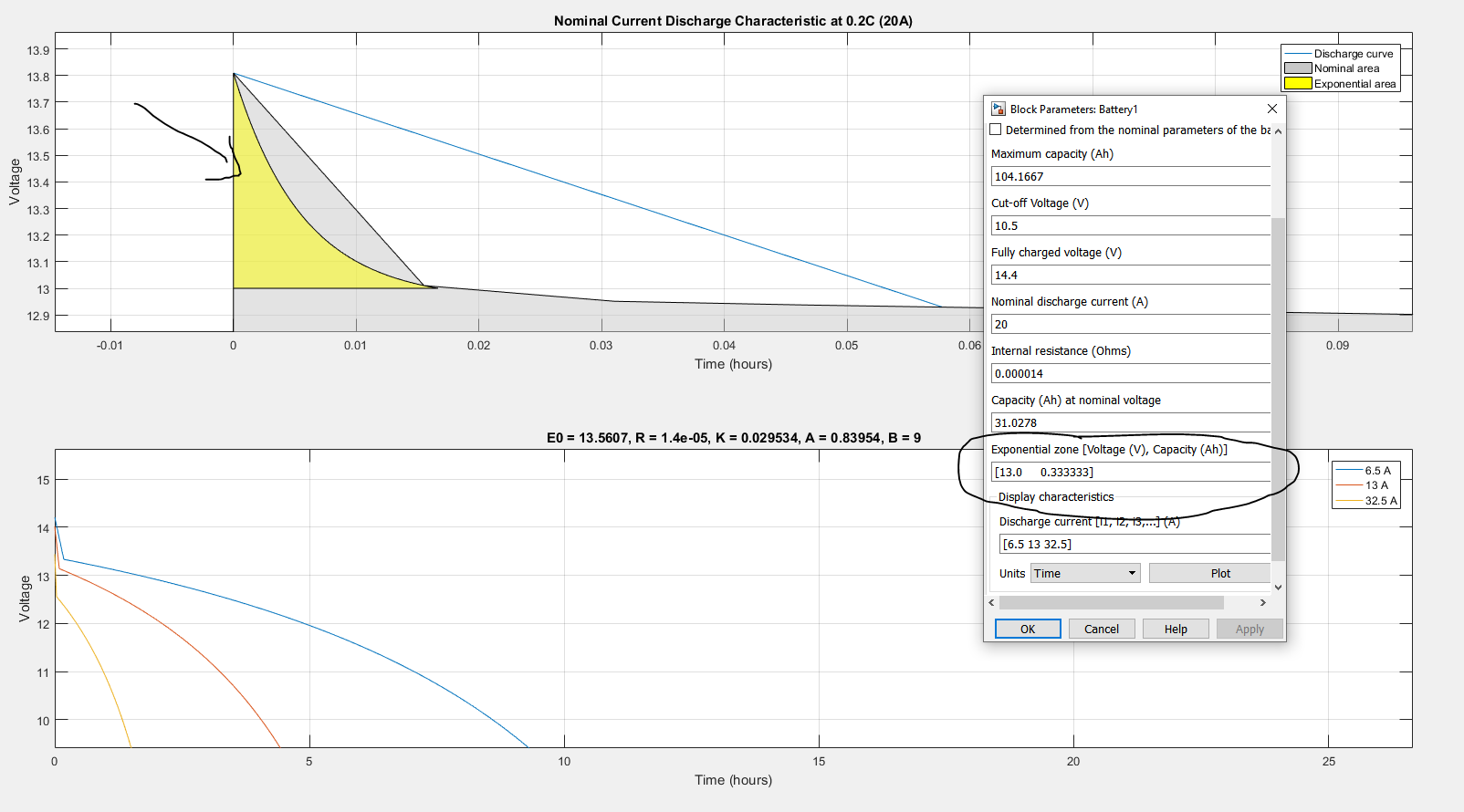Edit the Maximum capacity (Ah) field
Screen dimensions: 1464x812
click(1131, 176)
